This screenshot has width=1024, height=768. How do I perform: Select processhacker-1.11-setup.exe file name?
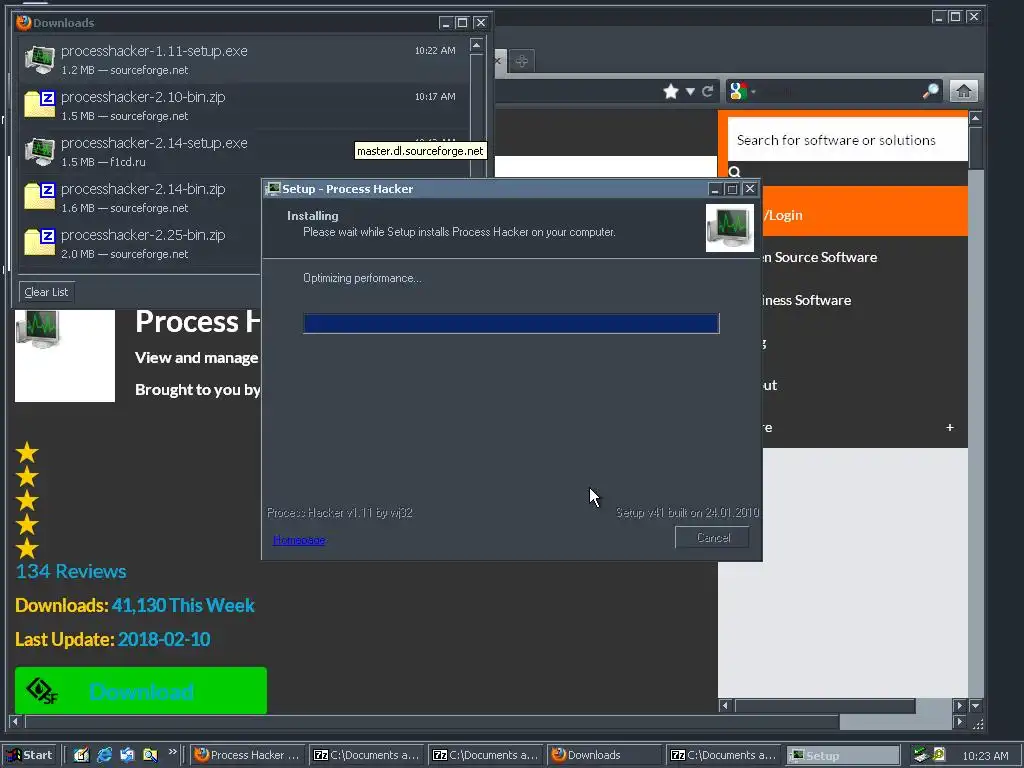(x=154, y=51)
